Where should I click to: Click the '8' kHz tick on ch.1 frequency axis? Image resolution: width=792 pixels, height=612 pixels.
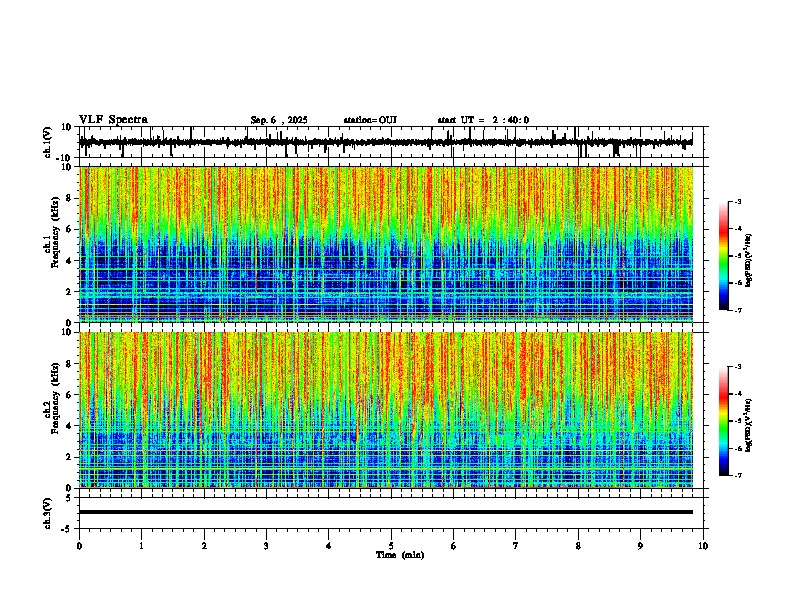(70, 198)
